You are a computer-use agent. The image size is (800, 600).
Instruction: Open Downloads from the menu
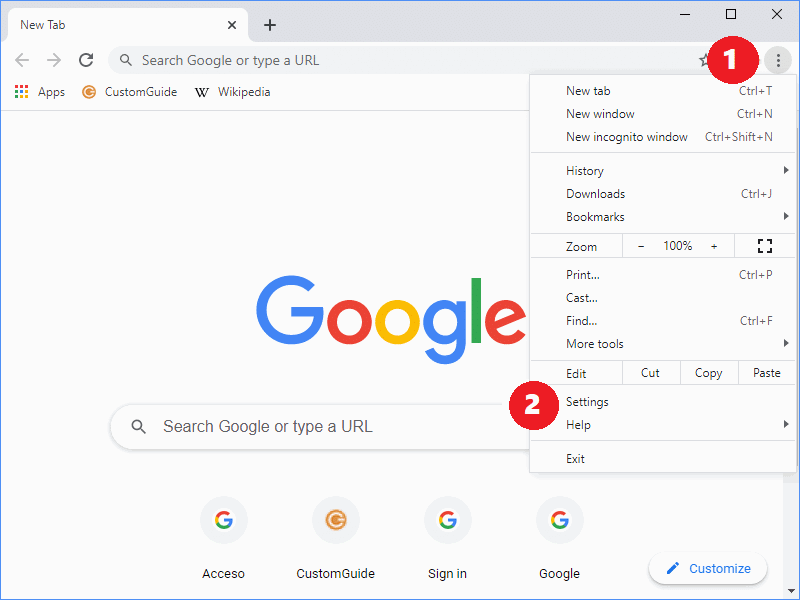click(x=662, y=194)
